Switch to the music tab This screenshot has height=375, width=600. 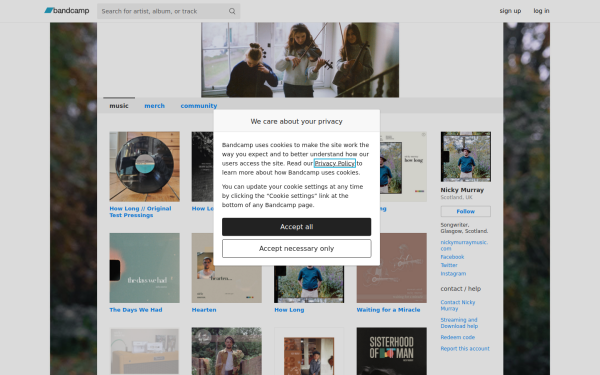pyautogui.click(x=119, y=106)
